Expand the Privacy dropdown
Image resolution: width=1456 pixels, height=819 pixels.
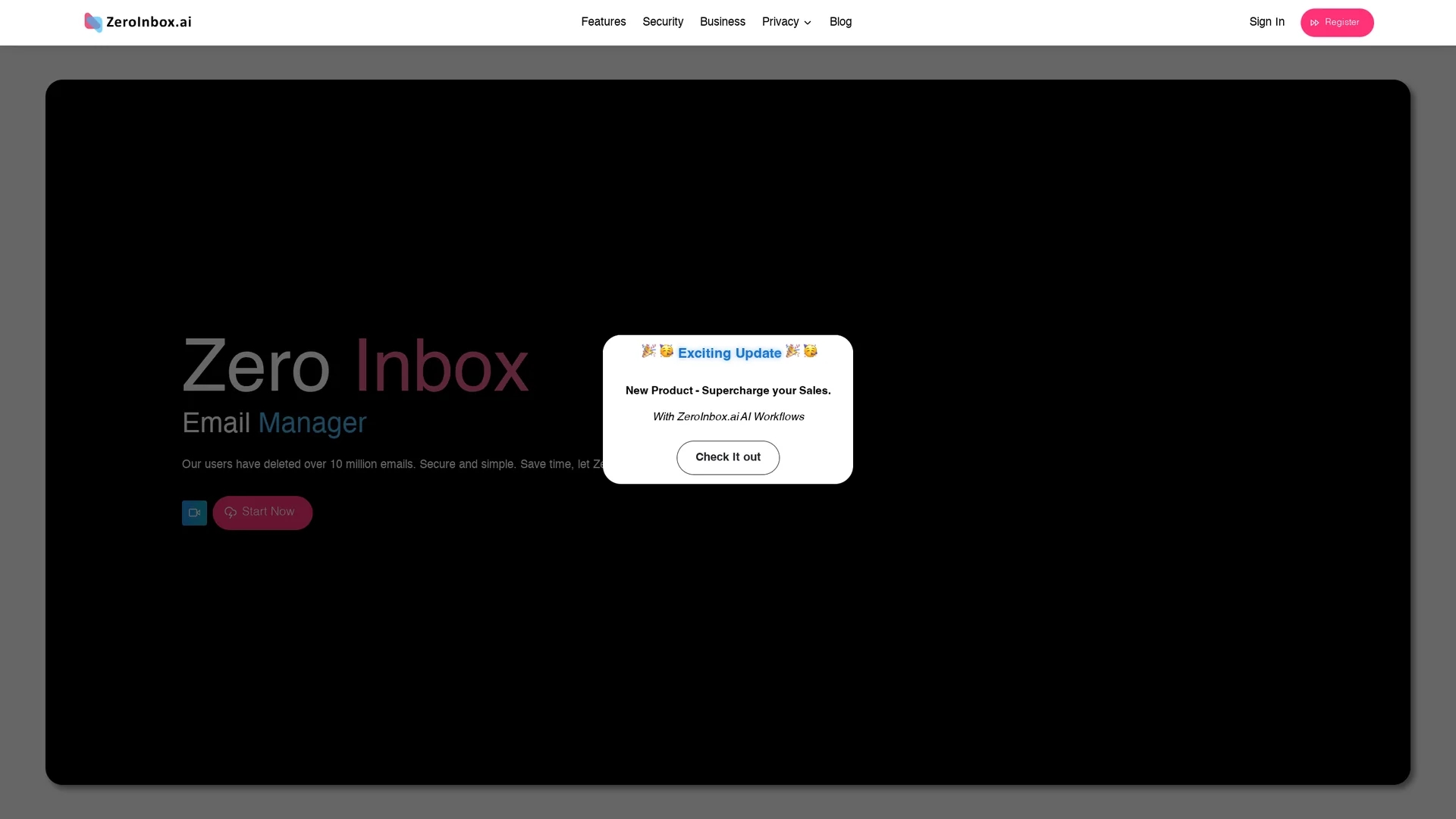point(787,22)
